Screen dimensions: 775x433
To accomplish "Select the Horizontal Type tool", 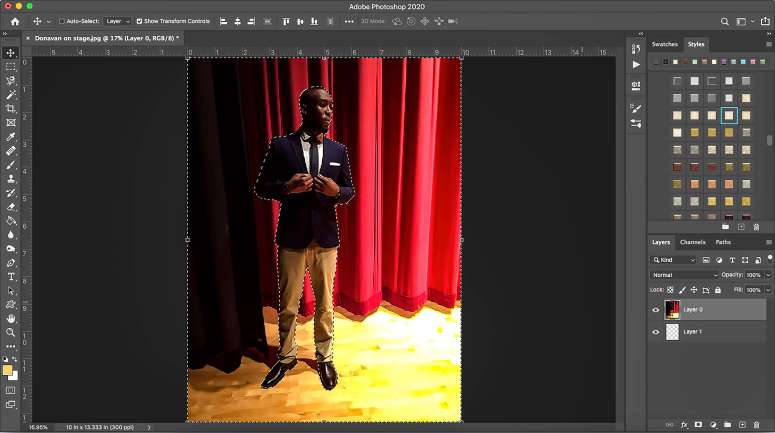I will 11,276.
